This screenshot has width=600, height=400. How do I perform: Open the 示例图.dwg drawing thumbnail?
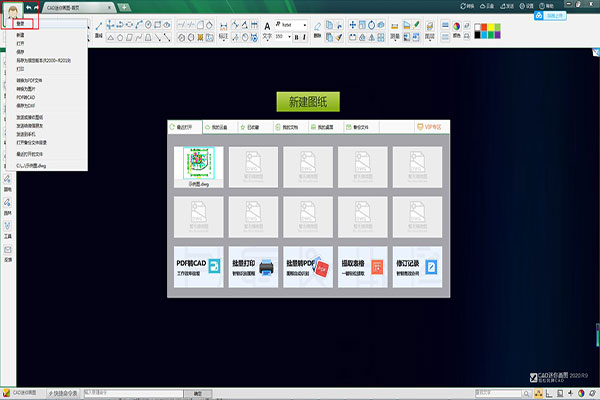[x=199, y=167]
